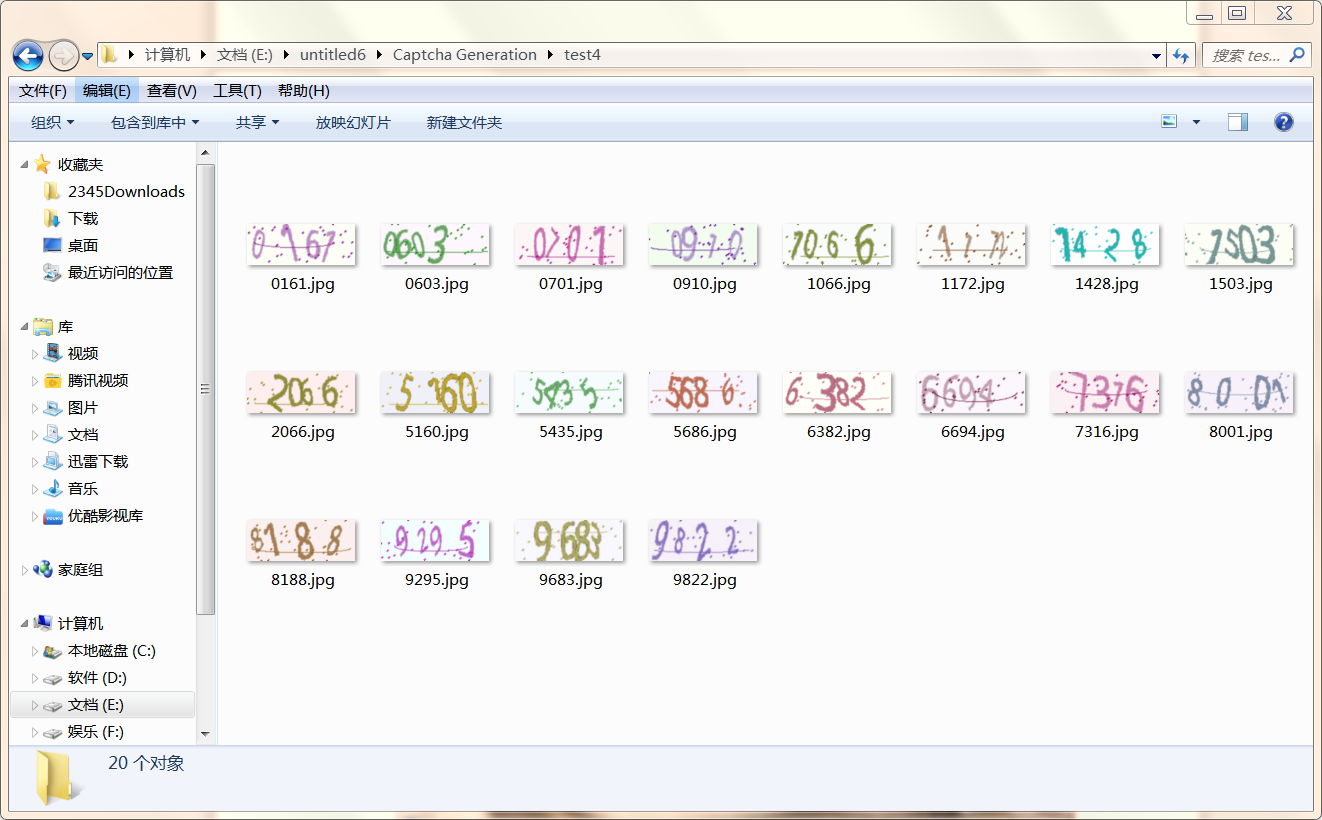1322x820 pixels.
Task: Toggle the preview pane icon
Action: 1238,122
